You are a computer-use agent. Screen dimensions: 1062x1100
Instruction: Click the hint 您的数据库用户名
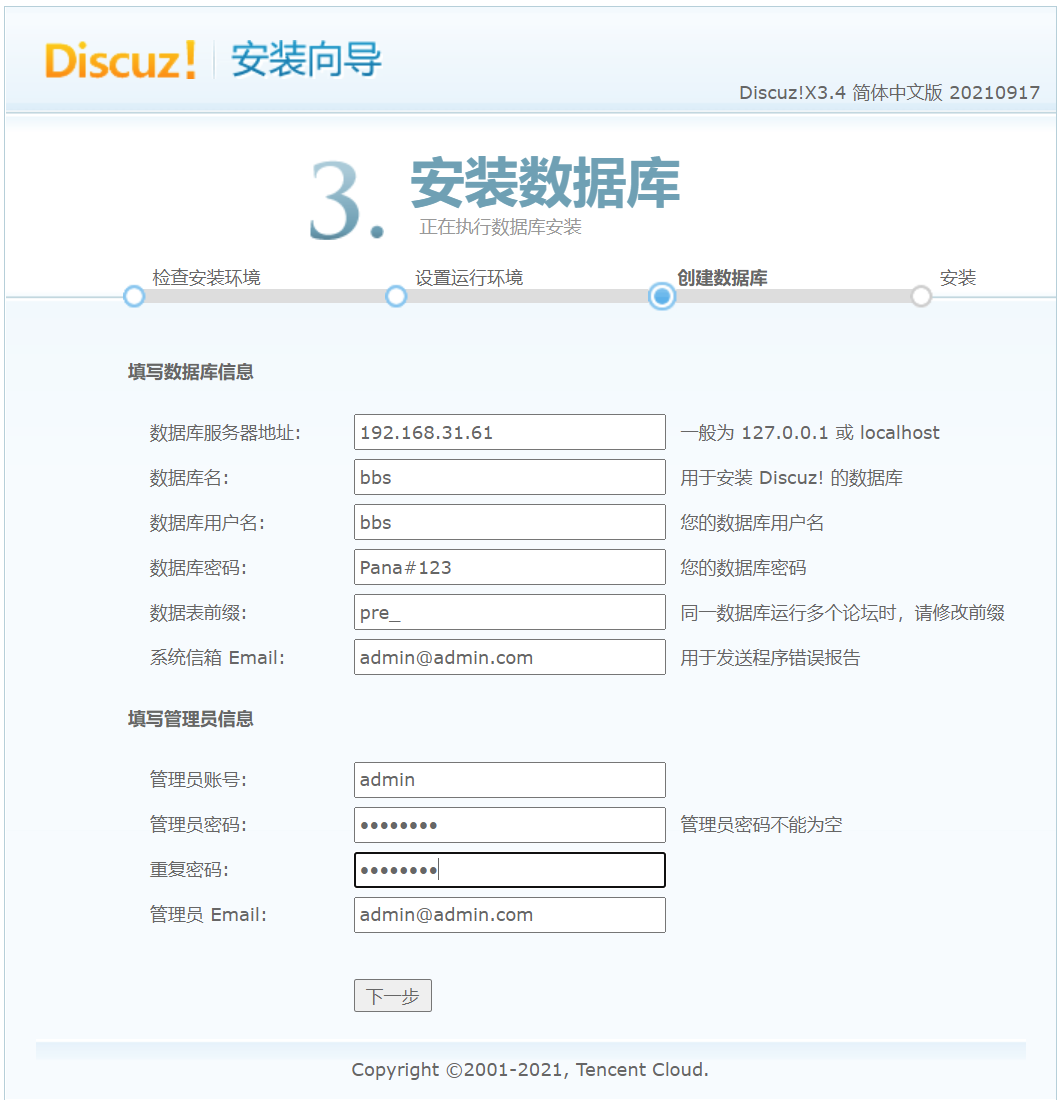752,523
